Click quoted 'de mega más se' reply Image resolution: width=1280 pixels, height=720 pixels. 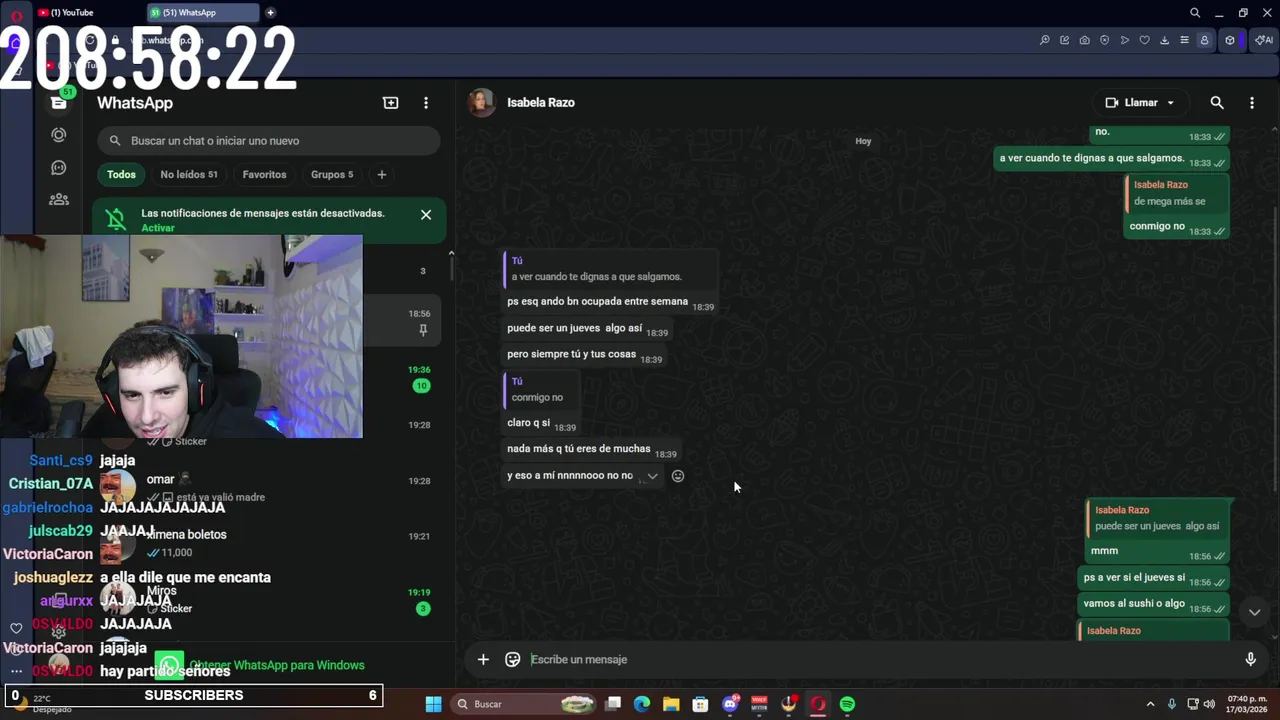(x=1176, y=193)
